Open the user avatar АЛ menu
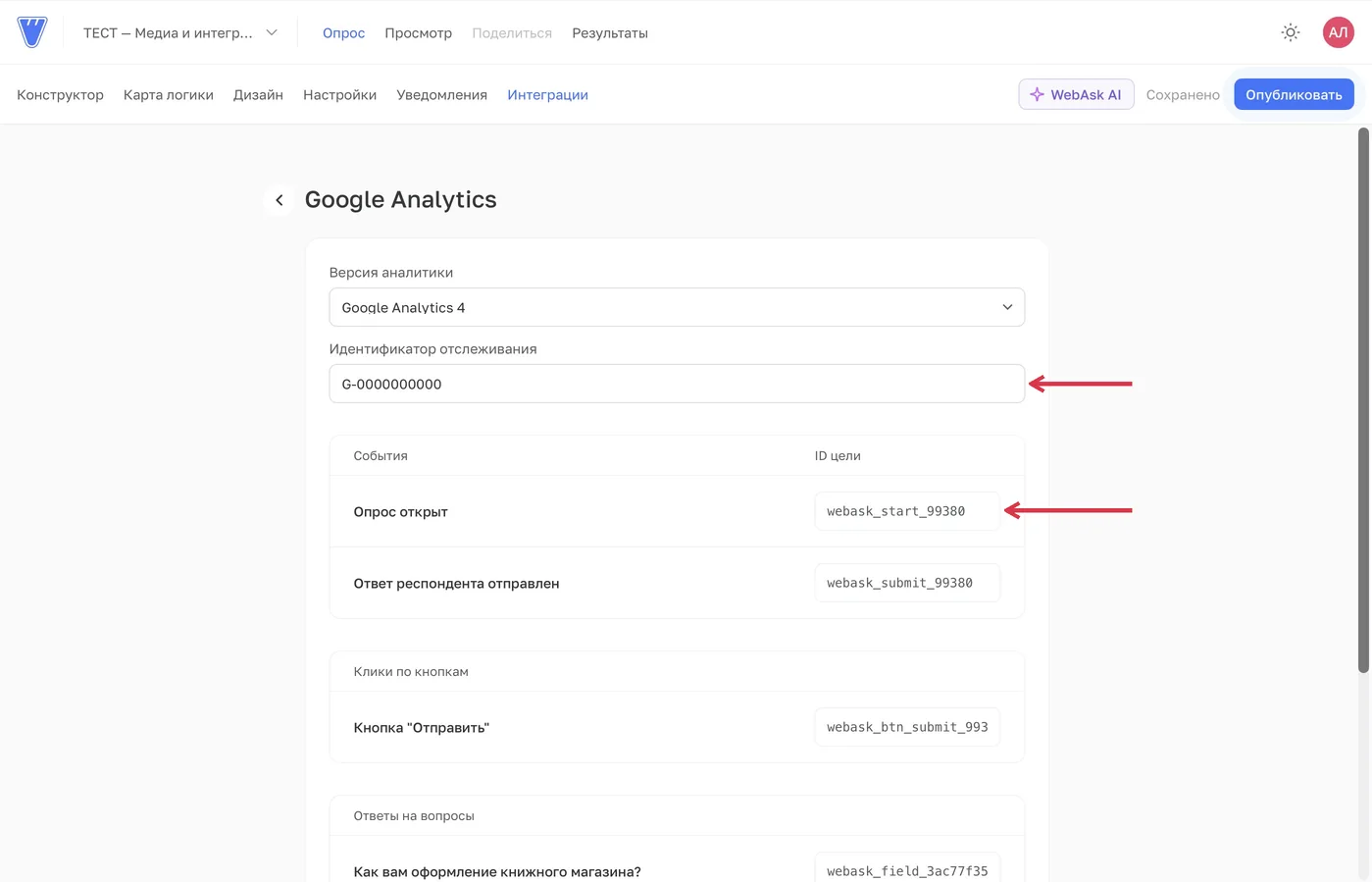The width and height of the screenshot is (1372, 882). pos(1338,32)
